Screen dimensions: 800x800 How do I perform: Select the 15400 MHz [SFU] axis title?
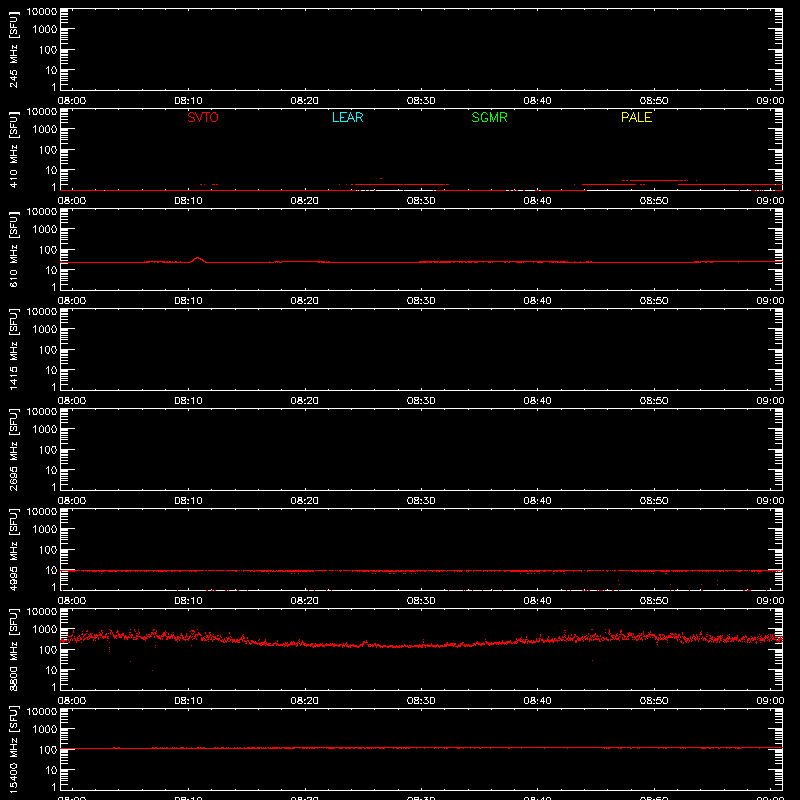[13, 749]
